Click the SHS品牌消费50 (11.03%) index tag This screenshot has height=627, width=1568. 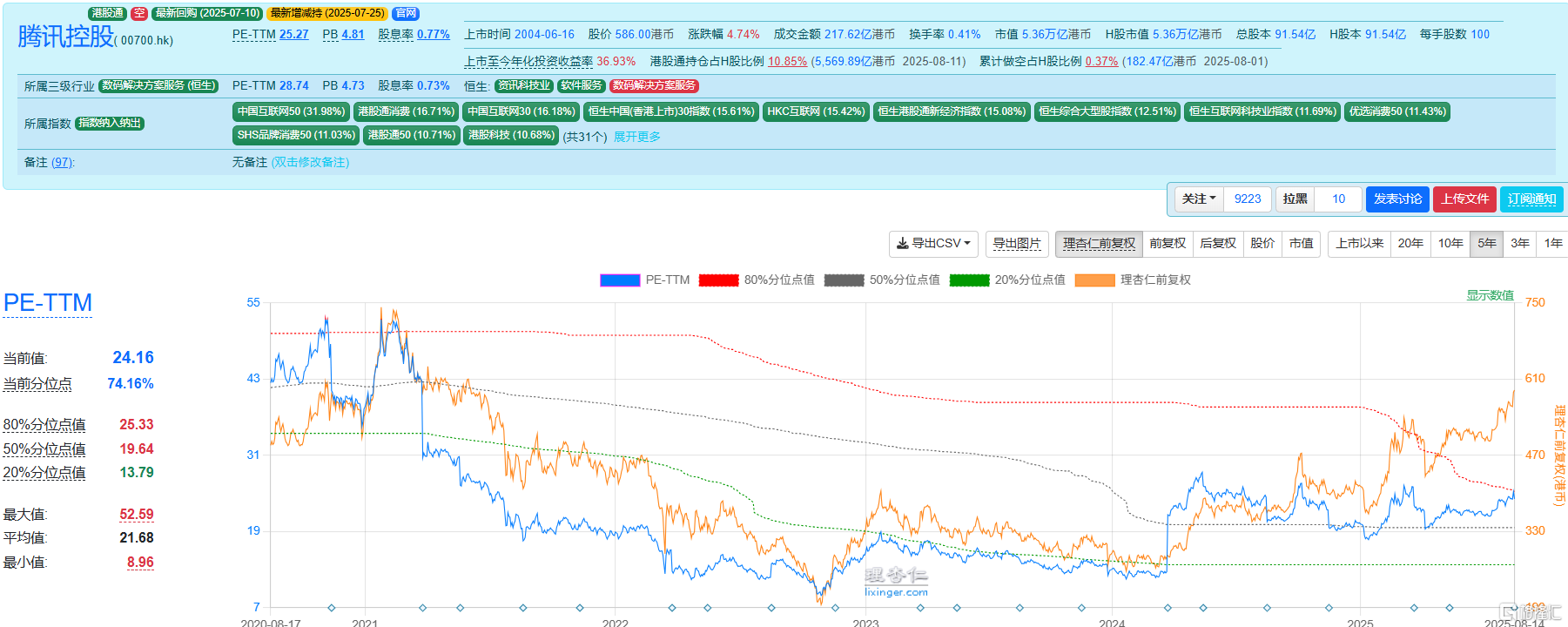tap(296, 135)
